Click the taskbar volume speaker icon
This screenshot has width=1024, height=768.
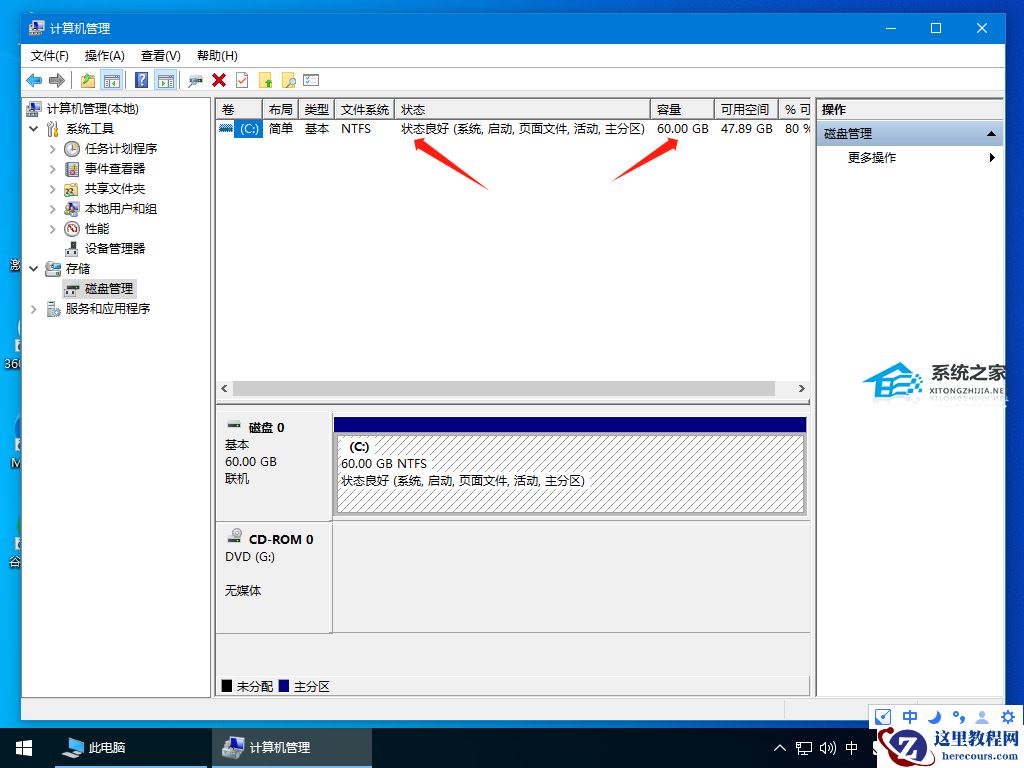tap(828, 748)
